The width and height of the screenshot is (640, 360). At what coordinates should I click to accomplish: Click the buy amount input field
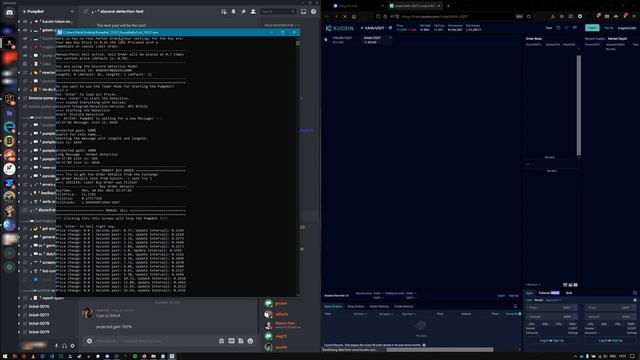coord(552,316)
